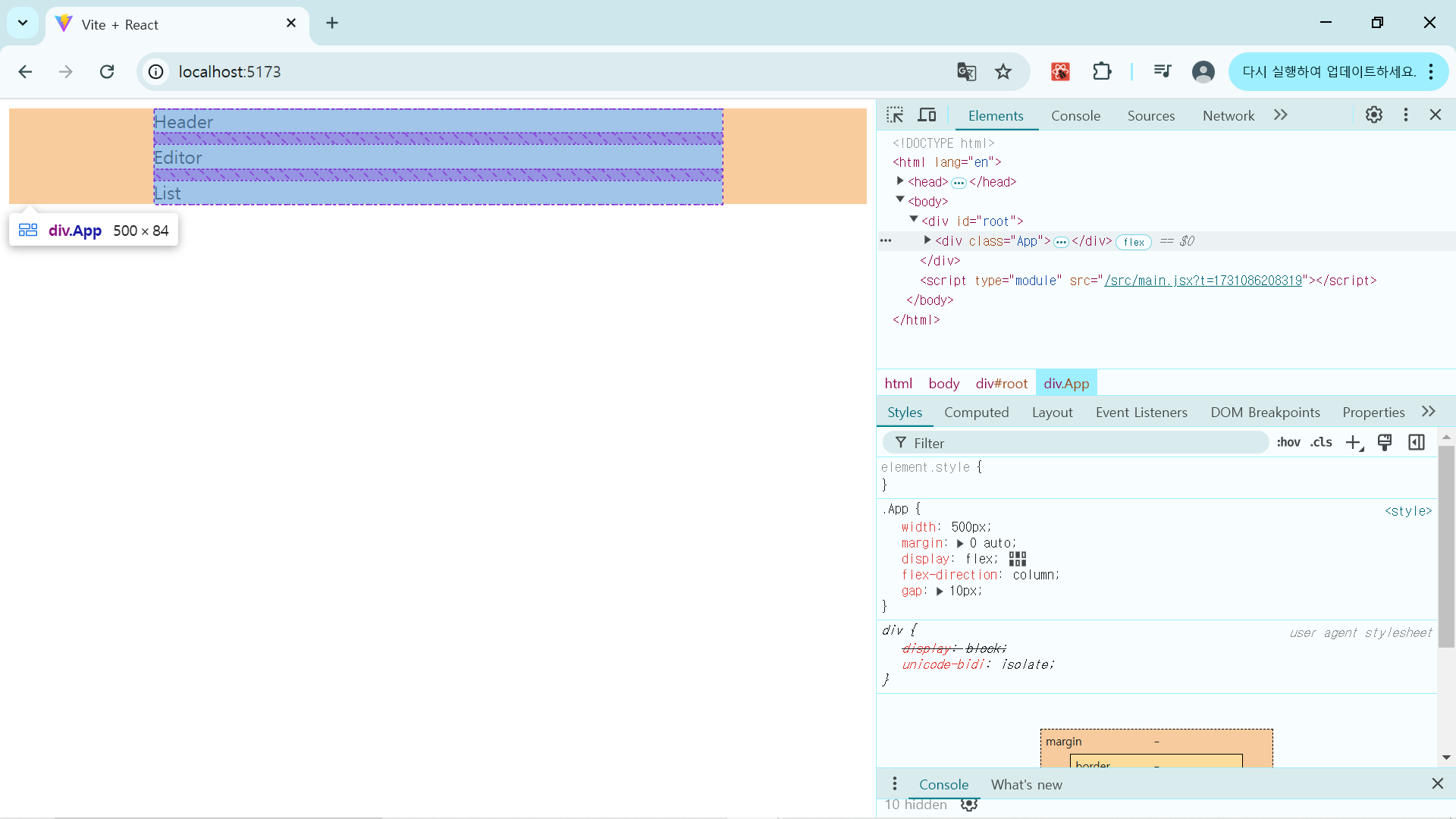Open the flexbox editor icon
Image resolution: width=1456 pixels, height=819 pixels.
[x=1018, y=559]
